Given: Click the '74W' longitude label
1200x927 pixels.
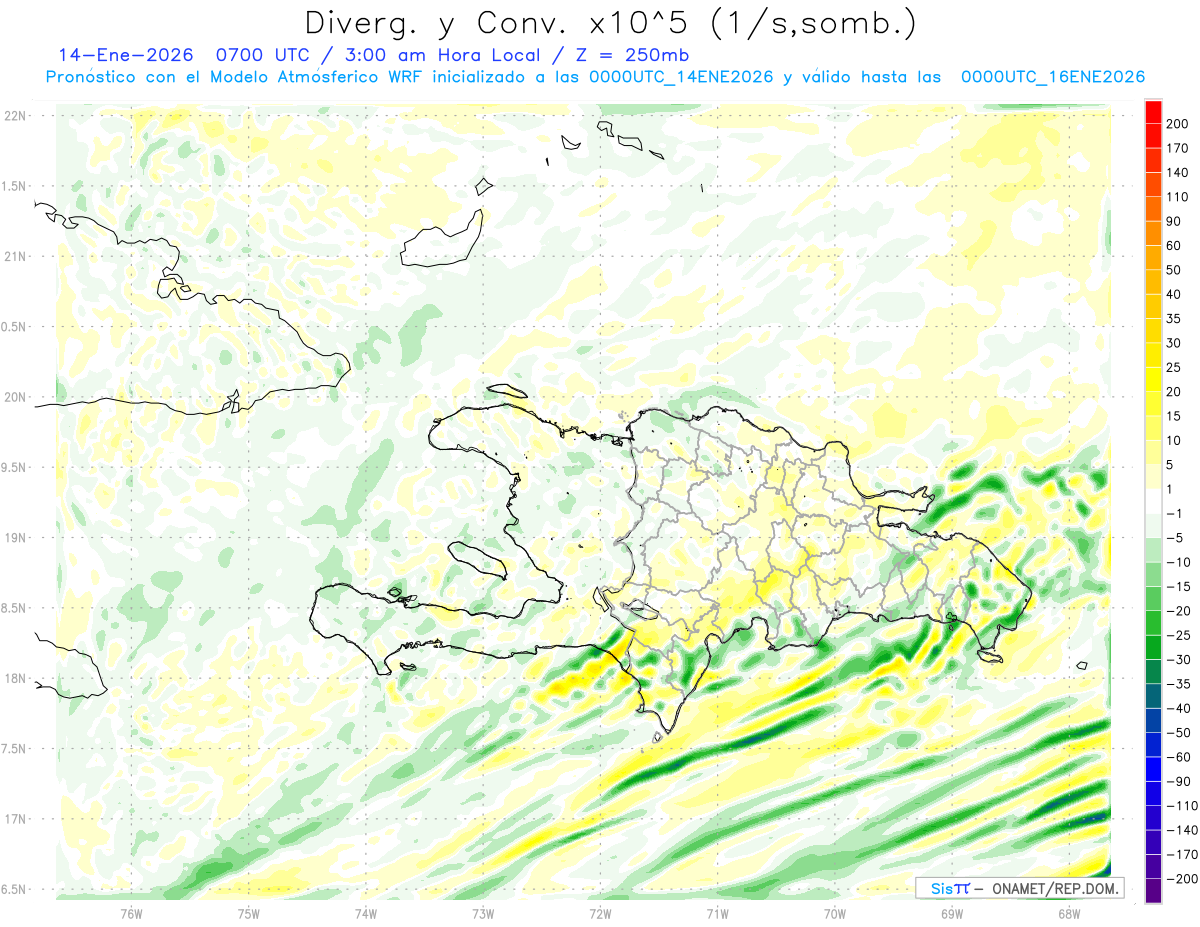Looking at the screenshot, I should [x=366, y=914].
